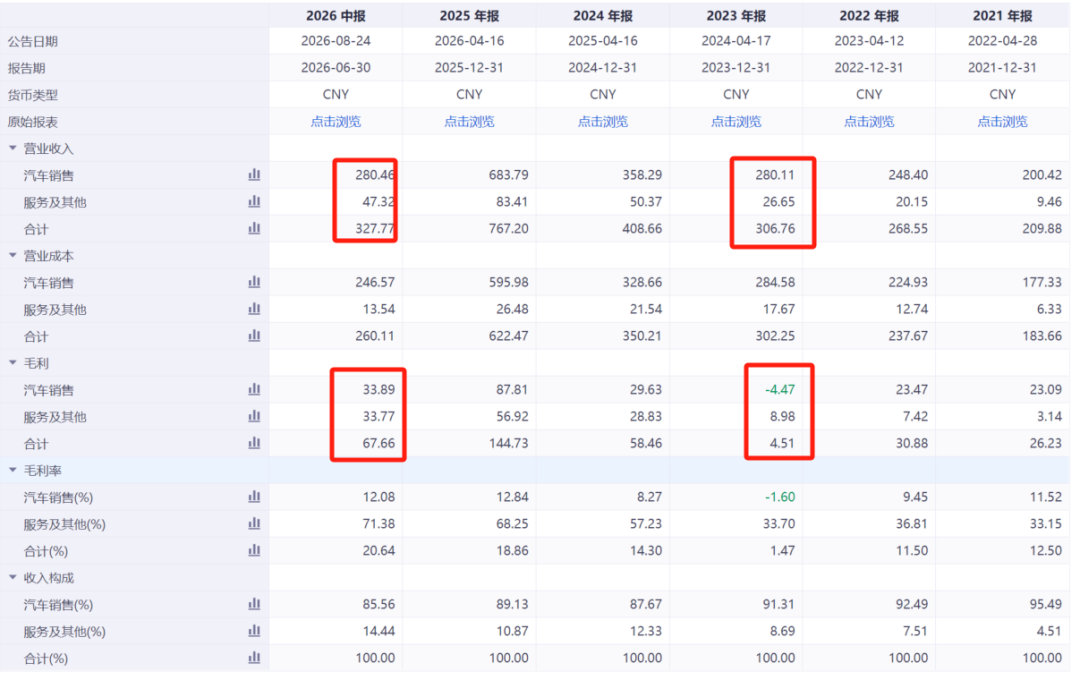Show chart for 营业成本 合计 row
This screenshot has height=680, width=1080.
click(254, 336)
